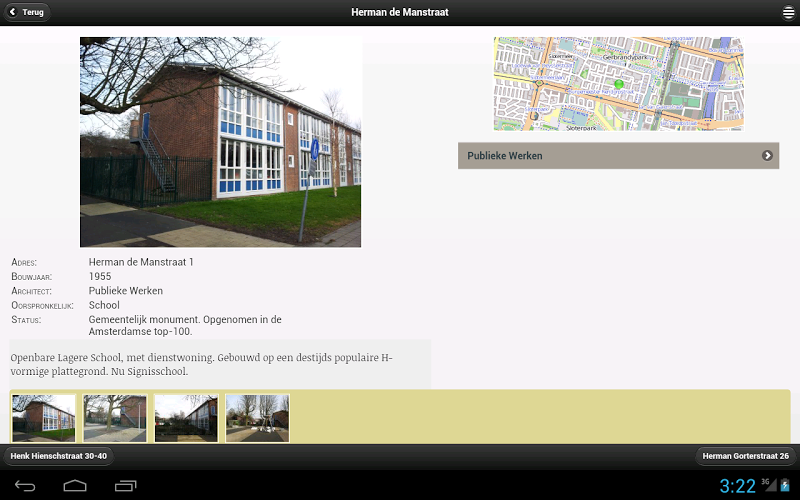Tap the 3G signal indicator
Image resolution: width=800 pixels, height=500 pixels.
pyautogui.click(x=768, y=484)
